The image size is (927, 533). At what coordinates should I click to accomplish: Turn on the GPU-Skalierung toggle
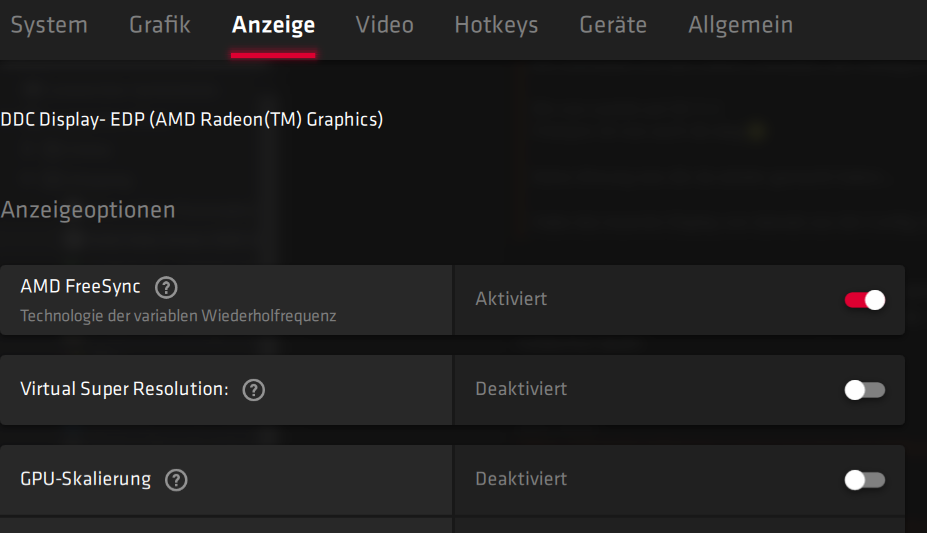coord(864,480)
